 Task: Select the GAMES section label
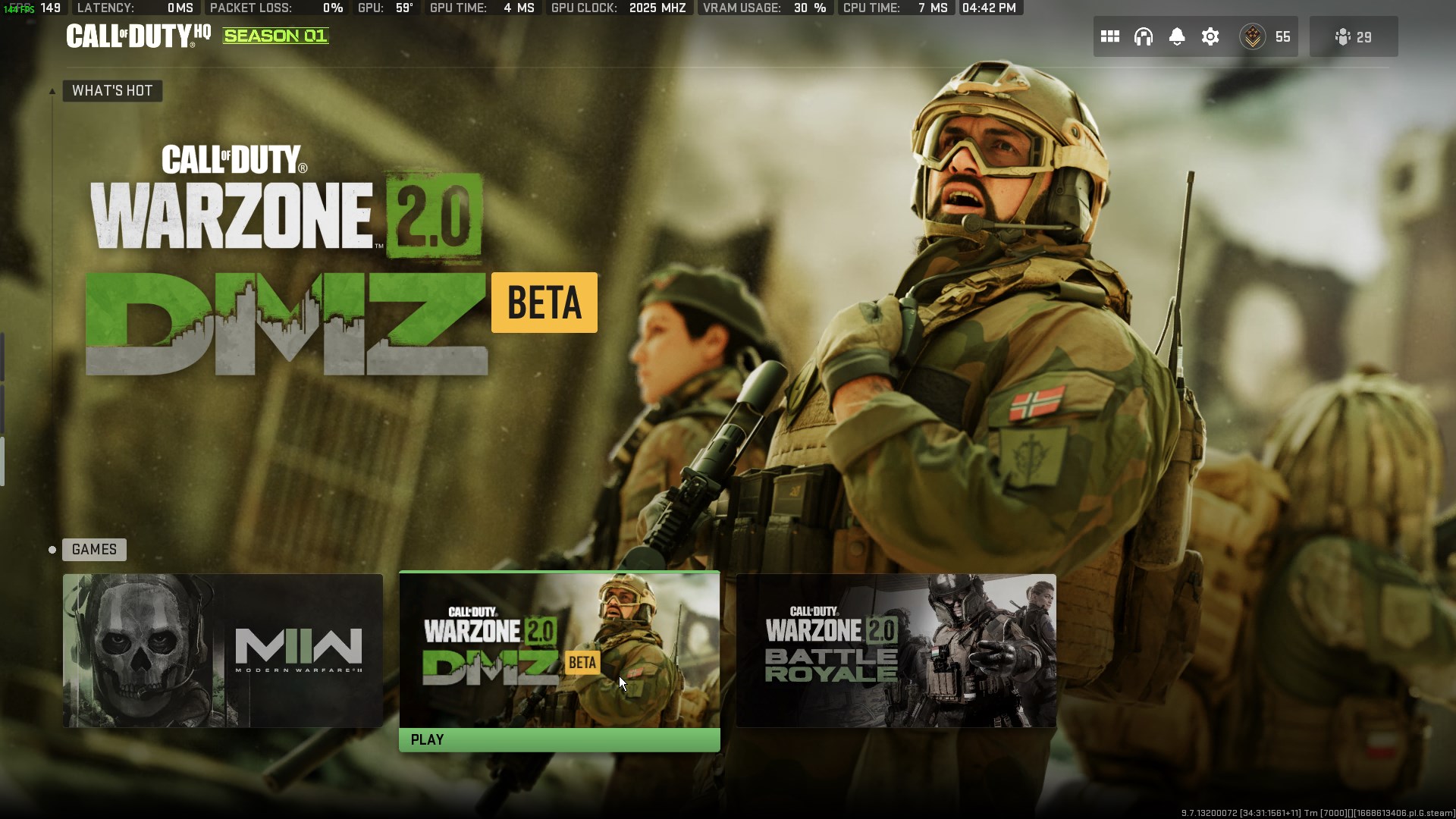click(94, 550)
